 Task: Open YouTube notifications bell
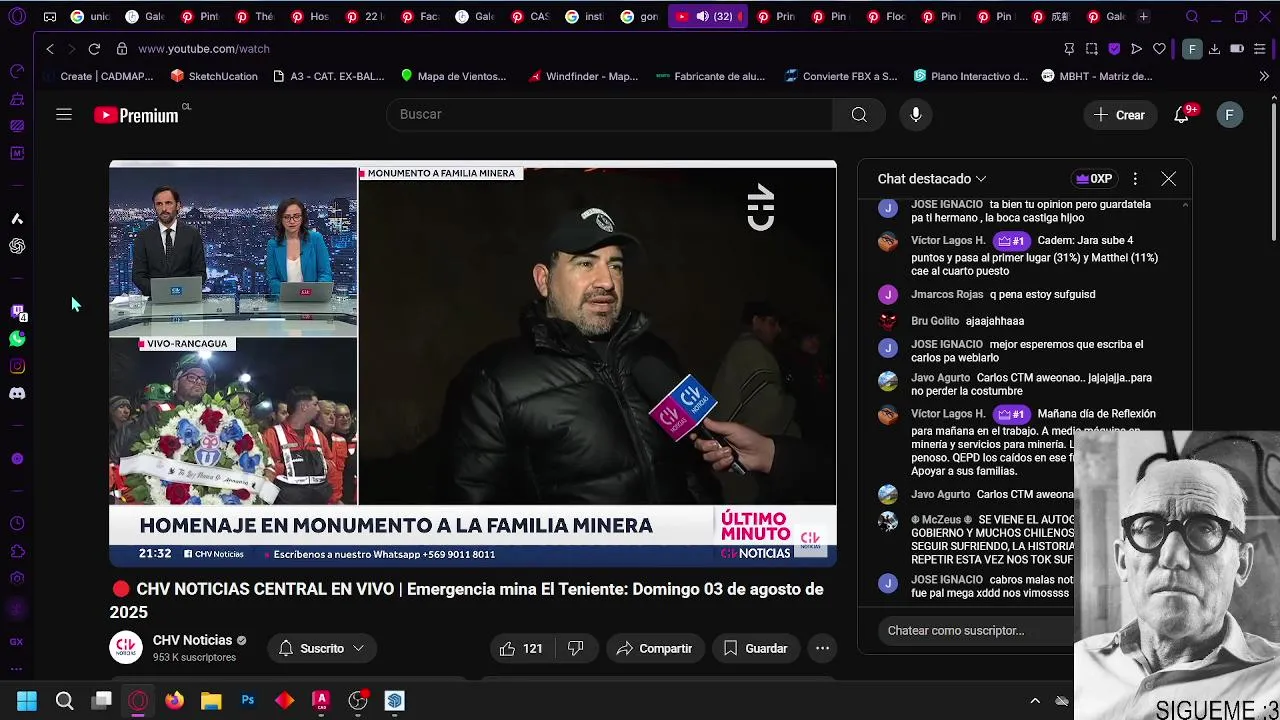coord(1182,115)
